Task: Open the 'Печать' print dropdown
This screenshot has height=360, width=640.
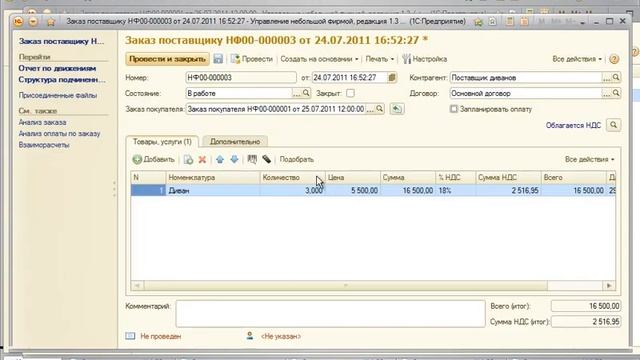Action: 380,59
